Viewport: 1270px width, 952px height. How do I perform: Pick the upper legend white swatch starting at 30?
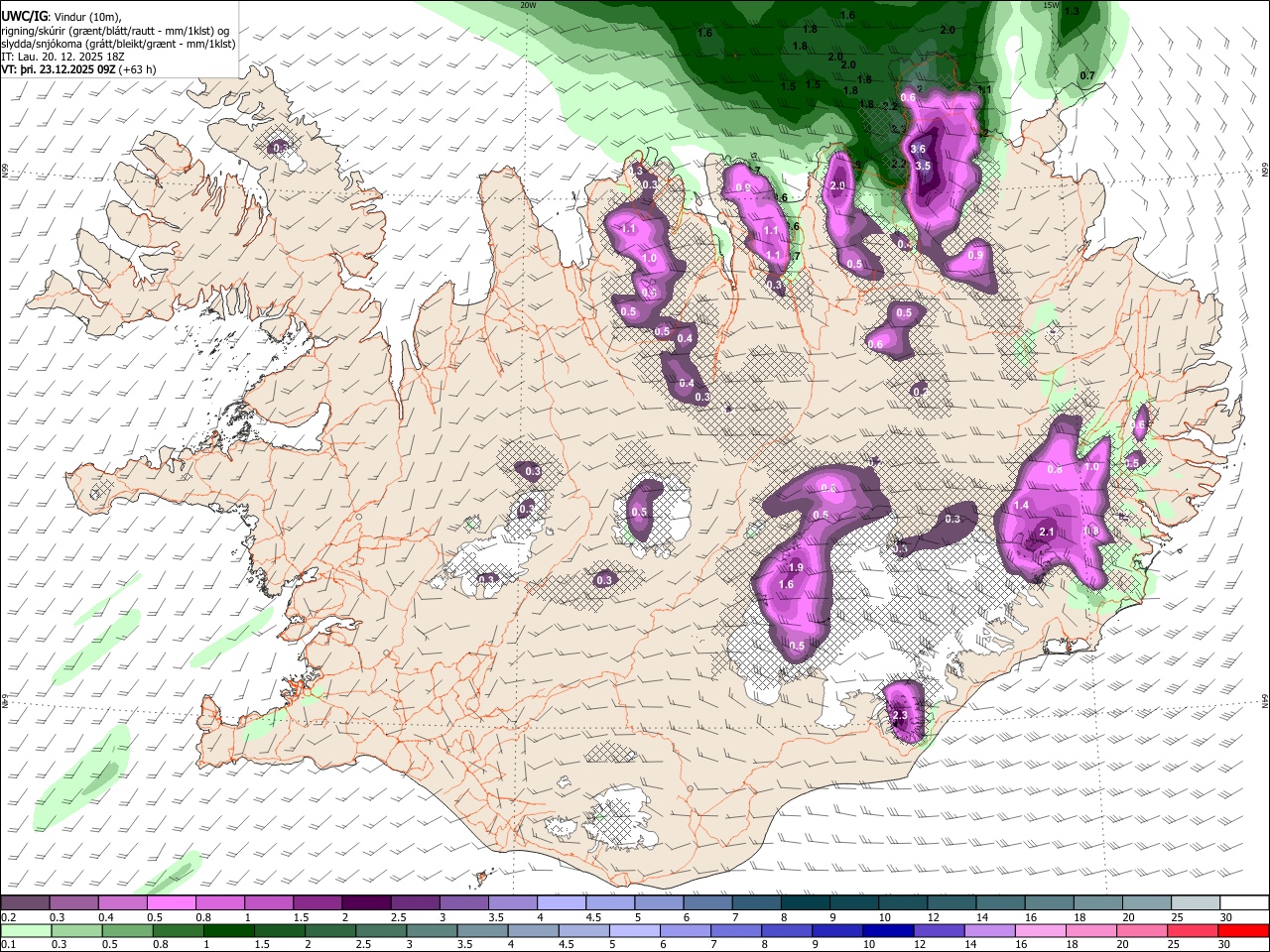coord(1244,903)
